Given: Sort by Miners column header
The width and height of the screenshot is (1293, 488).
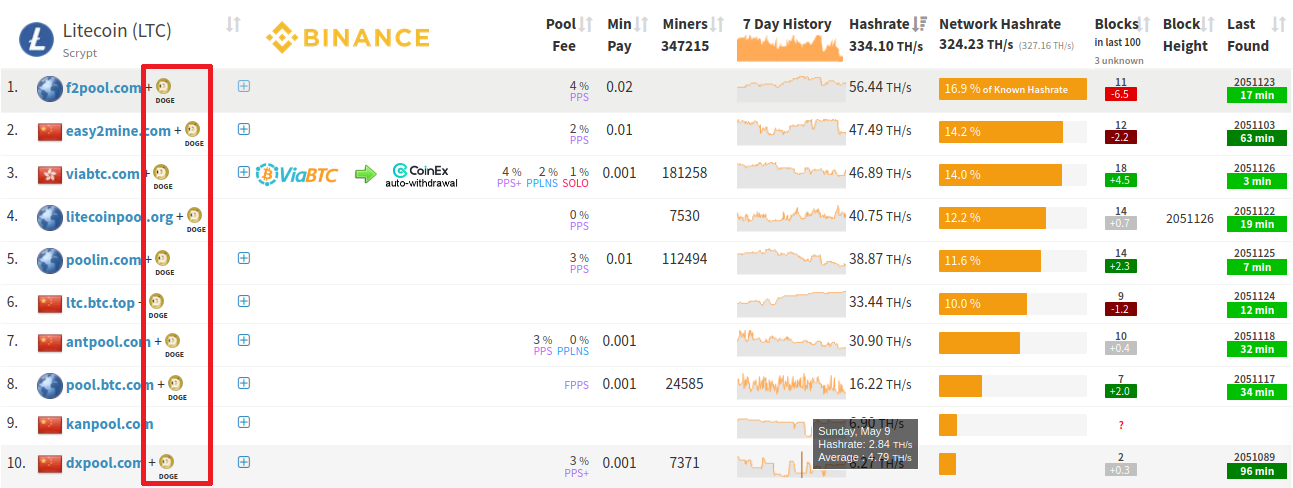Looking at the screenshot, I should [717, 24].
